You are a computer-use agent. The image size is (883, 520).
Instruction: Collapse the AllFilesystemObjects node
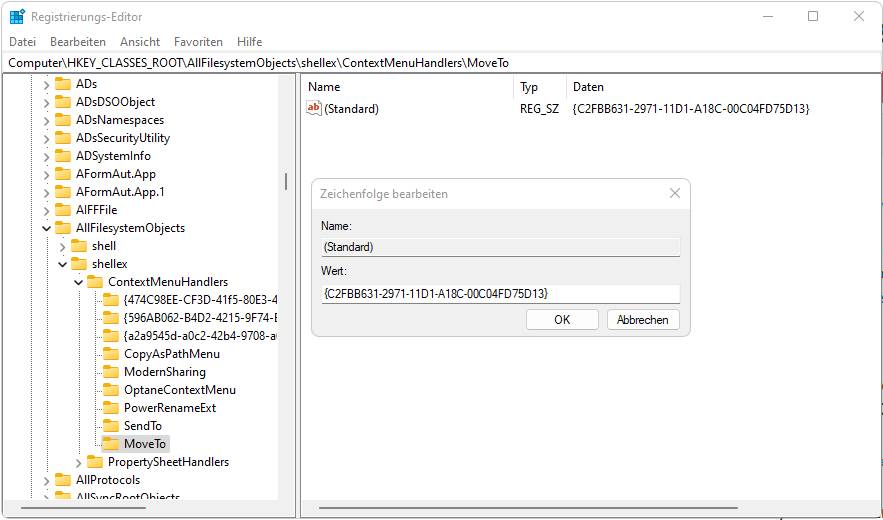tap(46, 229)
